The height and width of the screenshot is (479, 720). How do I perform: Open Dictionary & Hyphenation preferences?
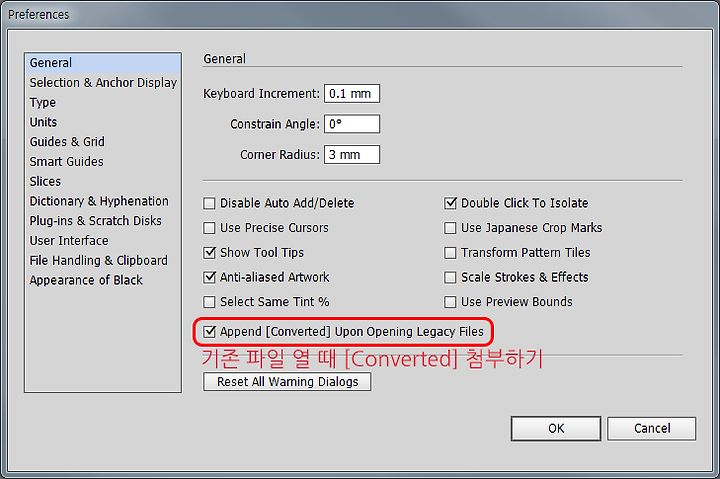[x=103, y=201]
